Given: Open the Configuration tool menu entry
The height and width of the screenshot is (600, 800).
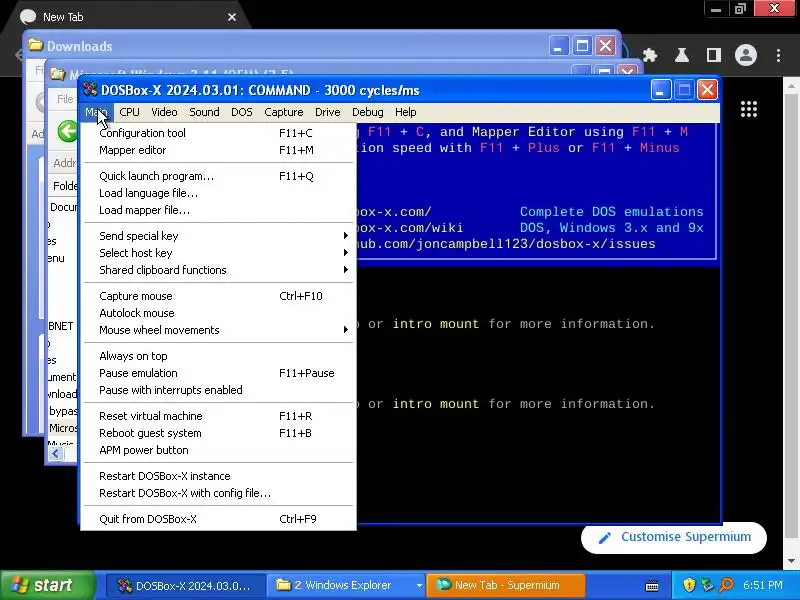Looking at the screenshot, I should click(218, 133).
